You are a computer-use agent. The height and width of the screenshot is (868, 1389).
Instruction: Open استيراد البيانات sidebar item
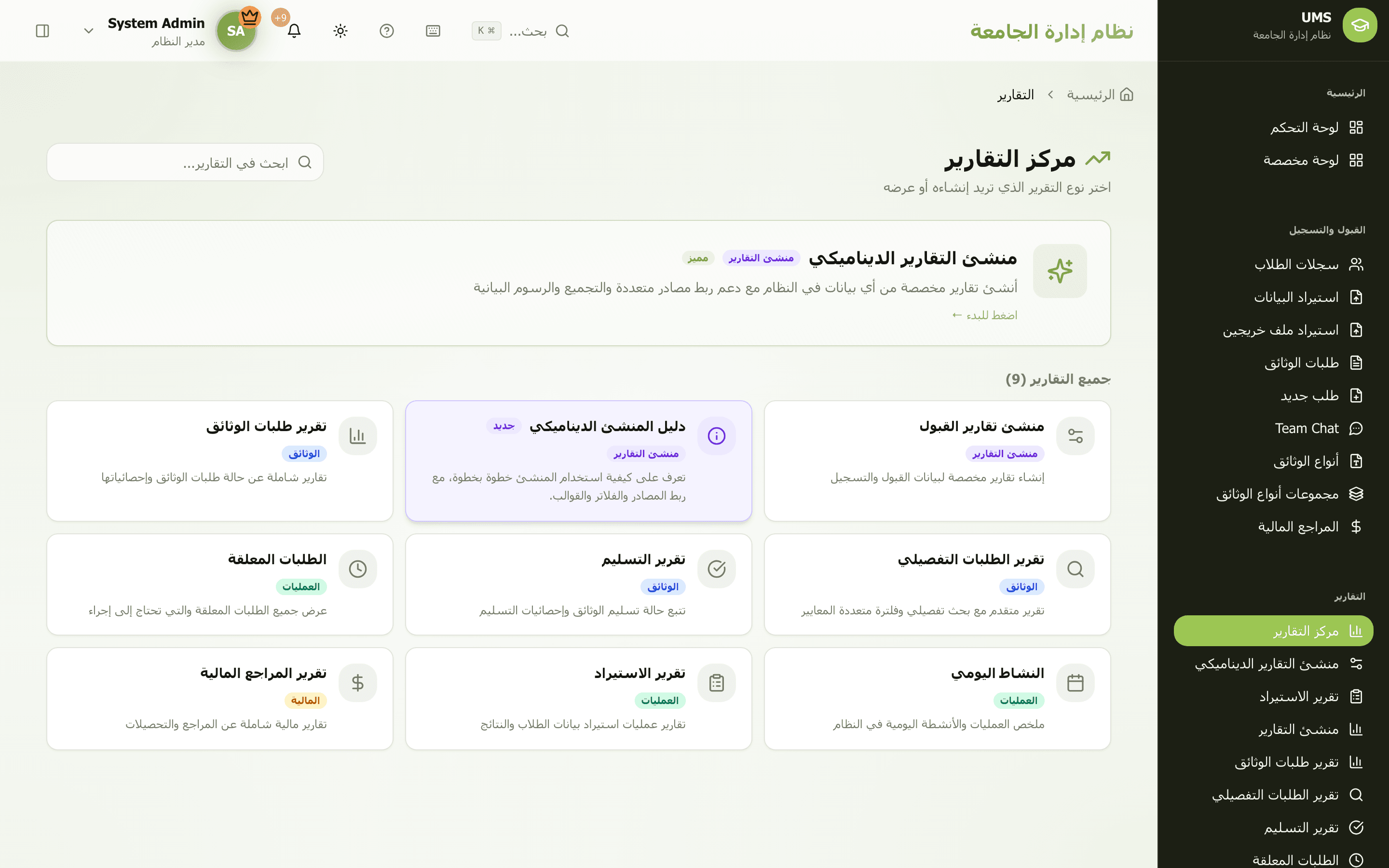point(1274,298)
